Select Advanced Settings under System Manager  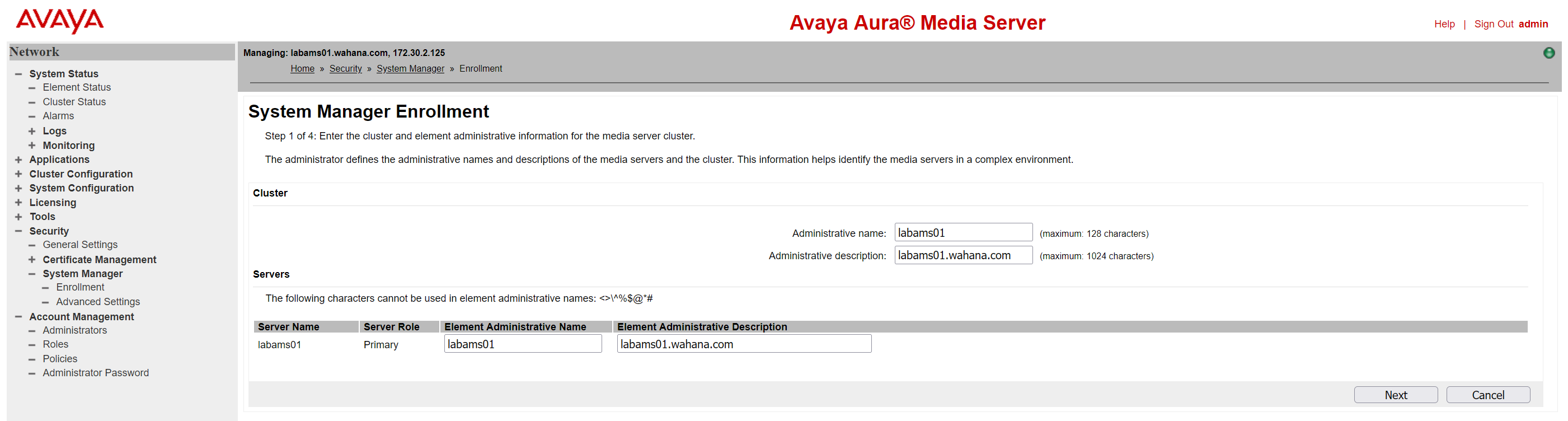(x=97, y=302)
